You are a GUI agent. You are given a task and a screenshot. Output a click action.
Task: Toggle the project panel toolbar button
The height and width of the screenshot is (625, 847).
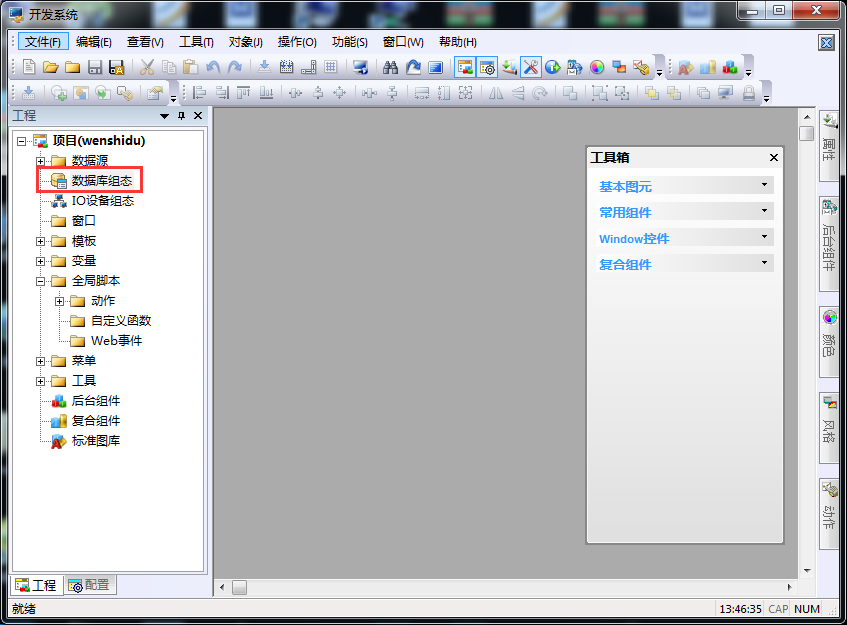pos(465,67)
